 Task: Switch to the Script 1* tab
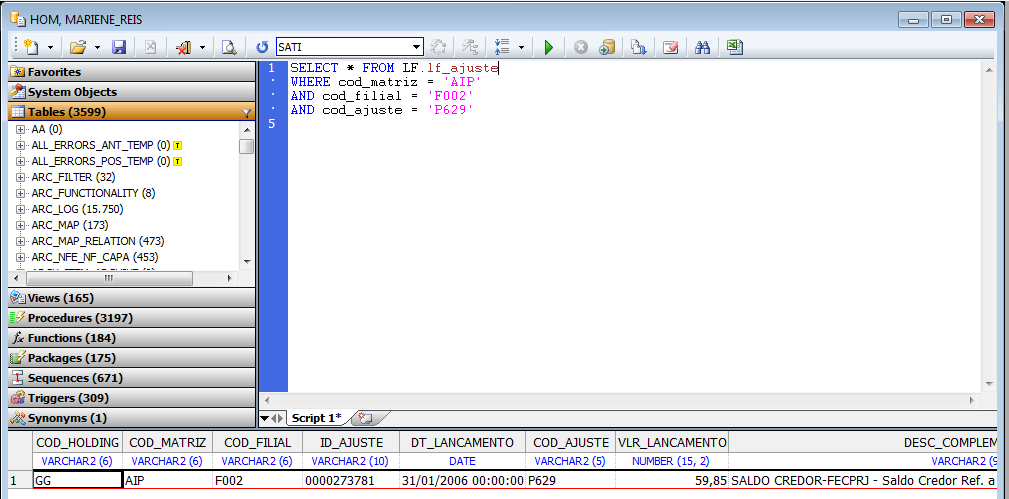(315, 417)
